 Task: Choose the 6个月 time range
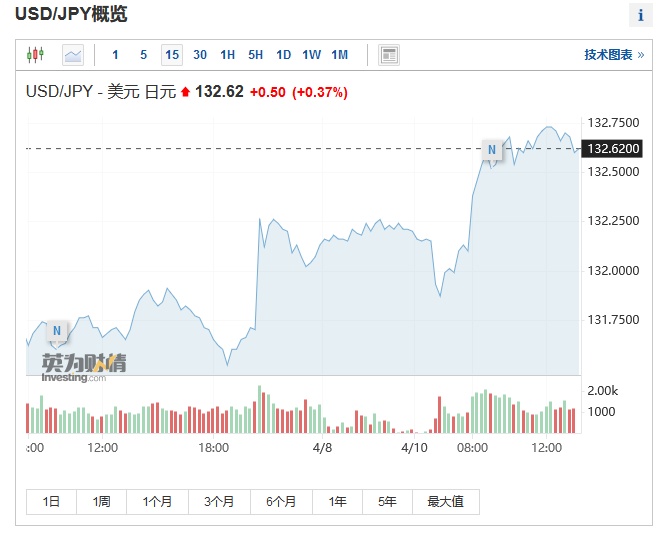point(281,501)
